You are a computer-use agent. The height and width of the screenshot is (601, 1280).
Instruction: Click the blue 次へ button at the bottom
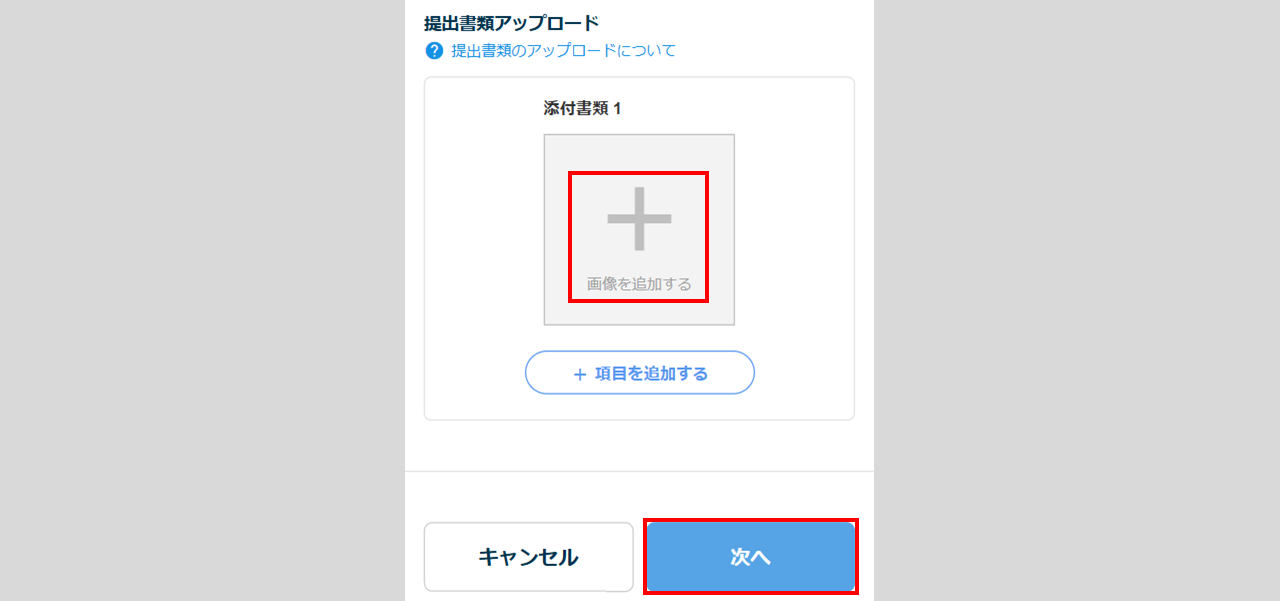751,557
